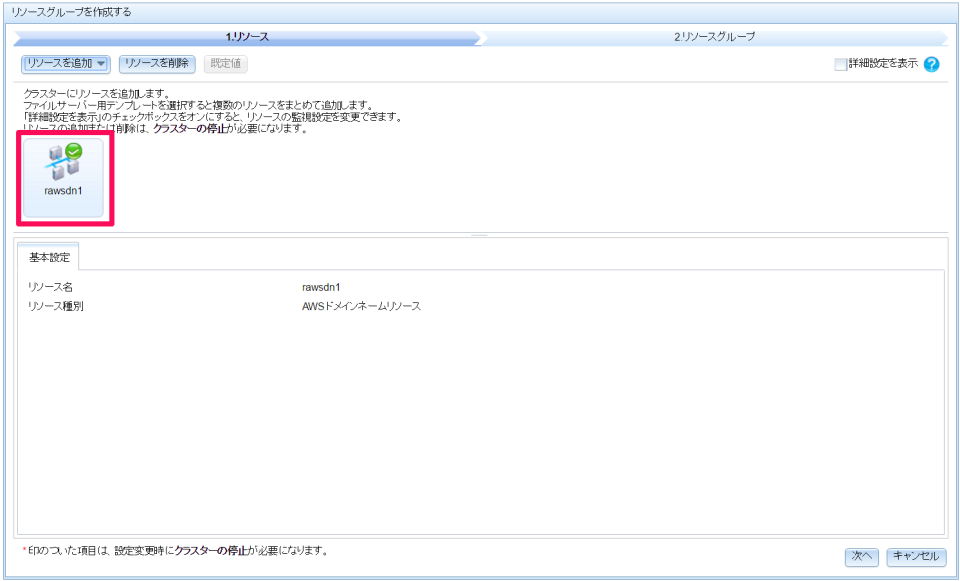Click the AWSドメインネームリソース type value

pyautogui.click(x=361, y=306)
